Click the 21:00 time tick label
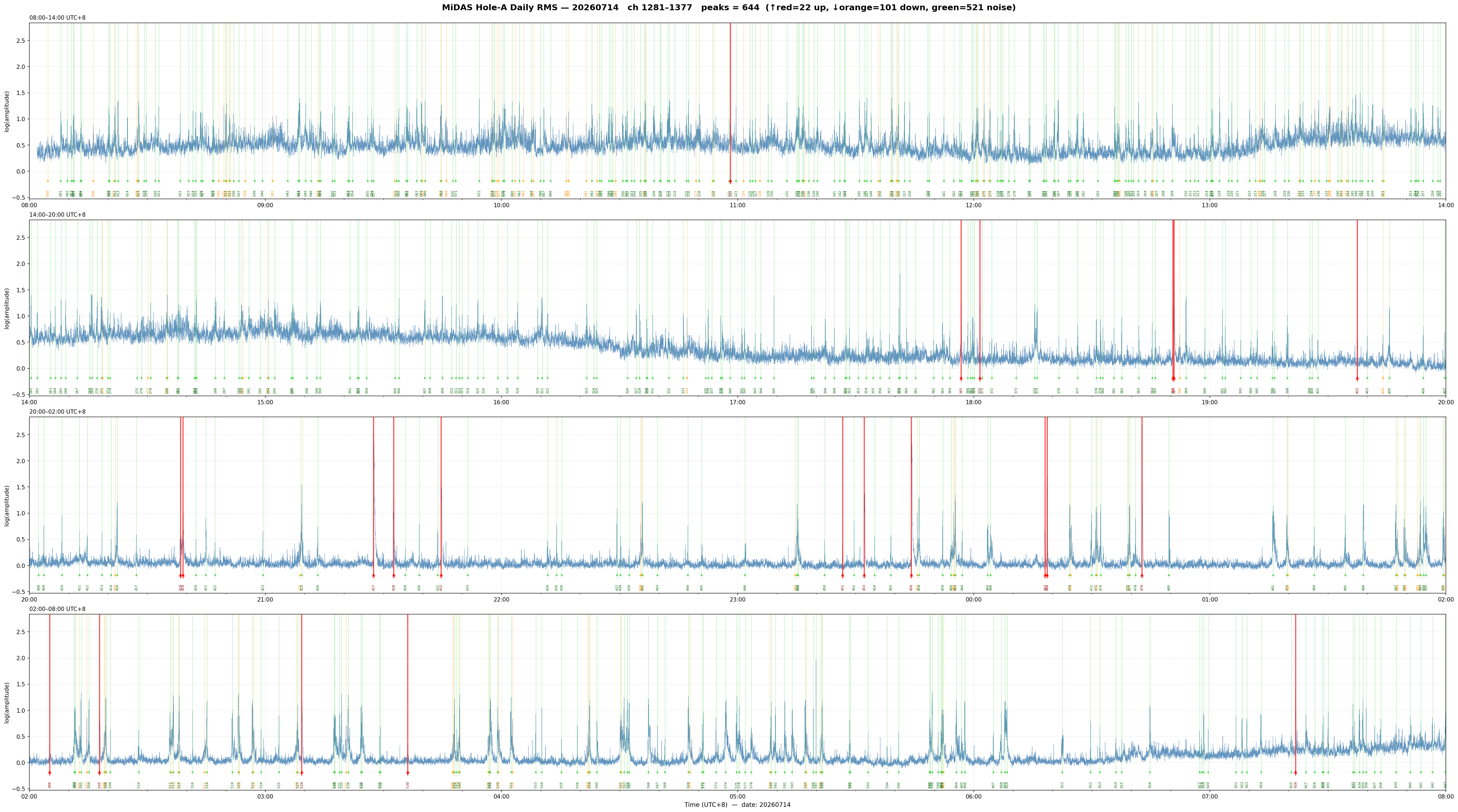 [x=265, y=599]
